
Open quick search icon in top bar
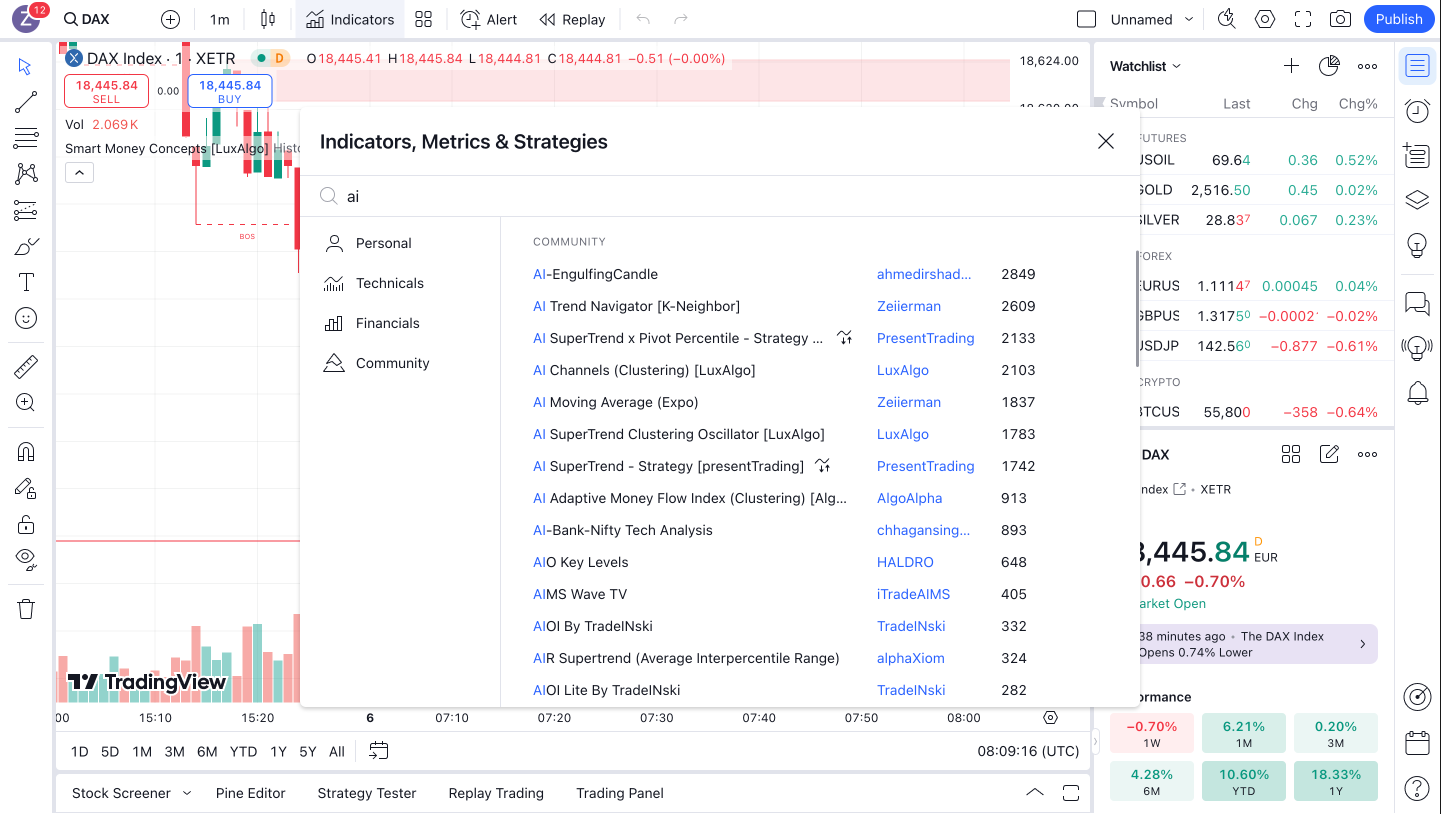click(x=1227, y=19)
